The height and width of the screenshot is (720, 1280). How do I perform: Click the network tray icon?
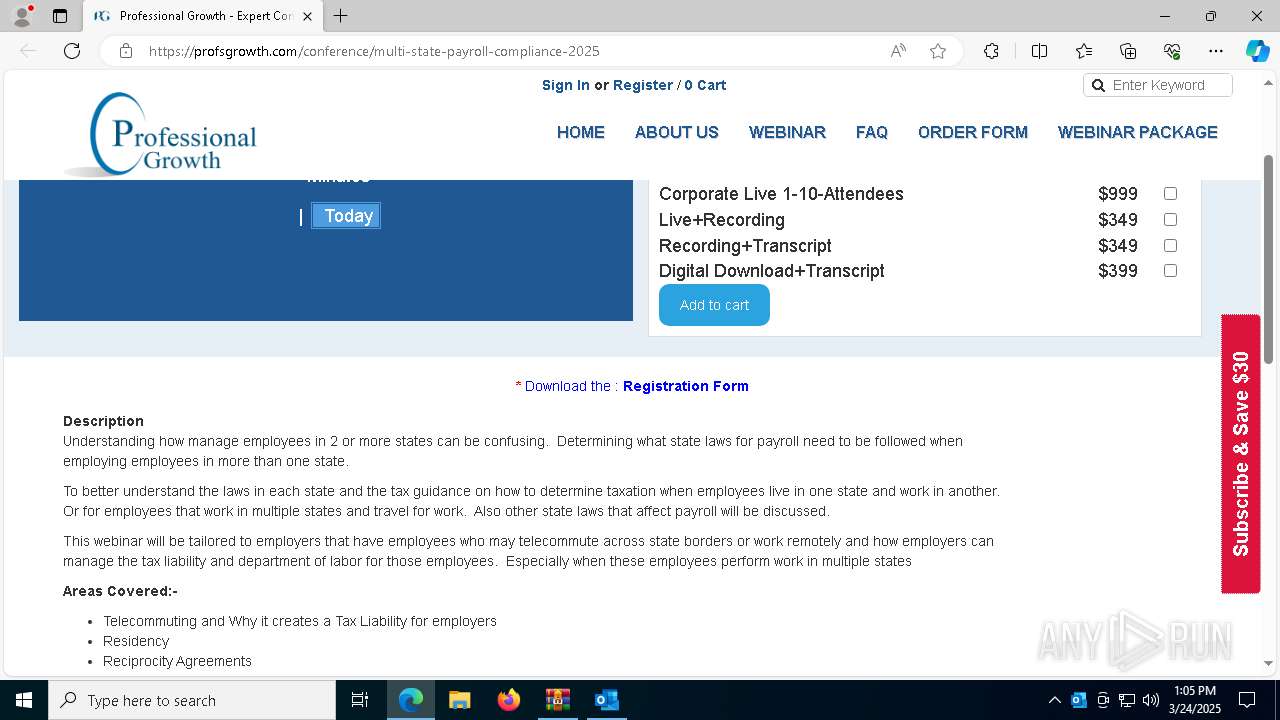click(x=1127, y=700)
